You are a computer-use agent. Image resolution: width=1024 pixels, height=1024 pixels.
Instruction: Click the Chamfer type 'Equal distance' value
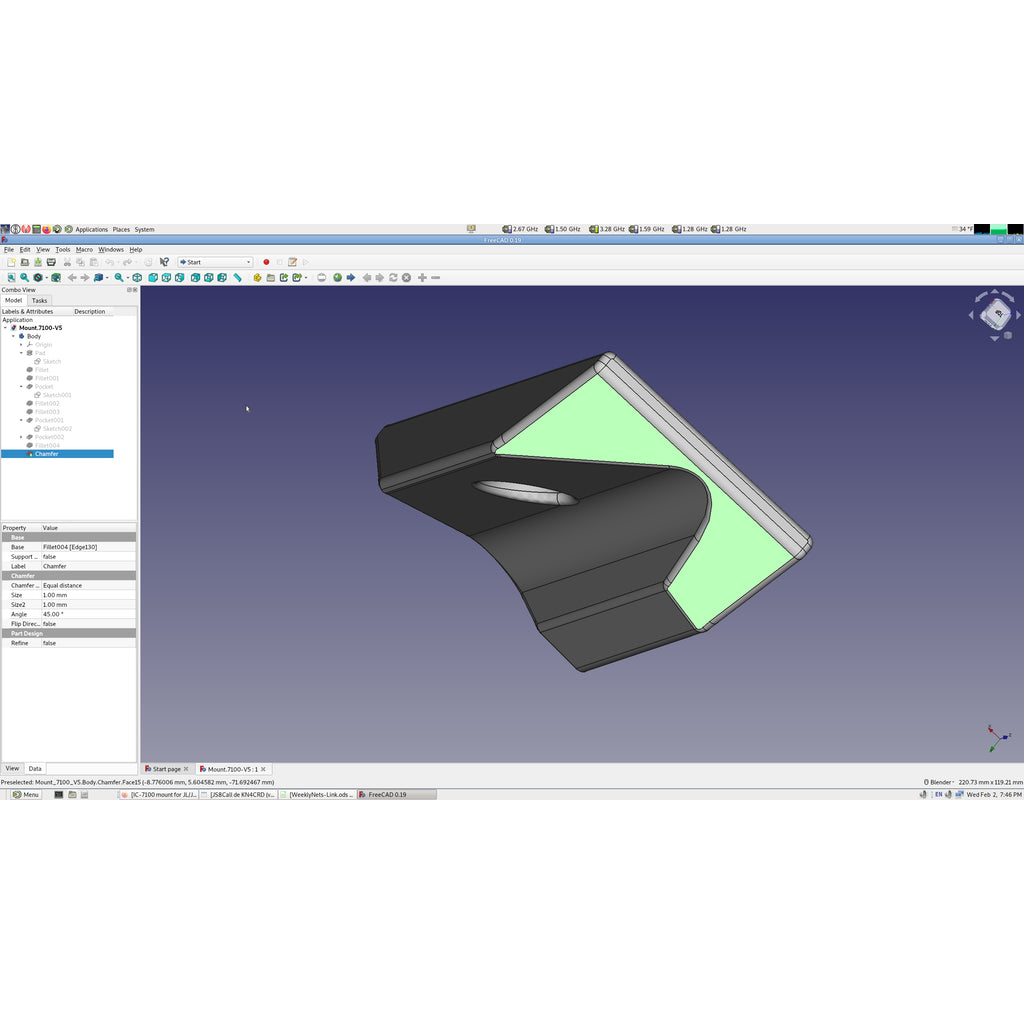click(x=88, y=586)
